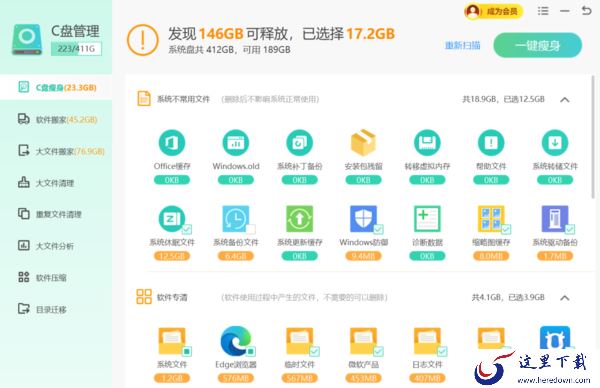600x388 pixels.
Task: Toggle the 系统驱动备份 checkbox
Action: click(570, 229)
